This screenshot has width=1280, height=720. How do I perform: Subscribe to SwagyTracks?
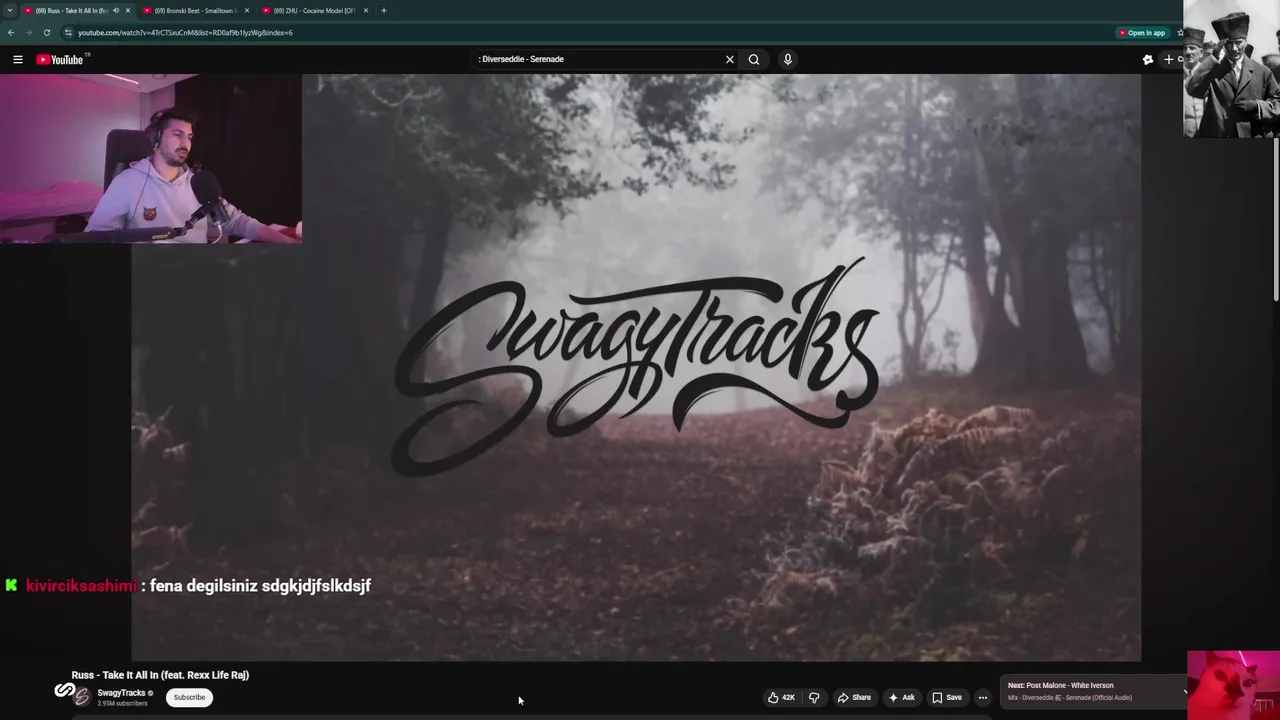coord(189,698)
